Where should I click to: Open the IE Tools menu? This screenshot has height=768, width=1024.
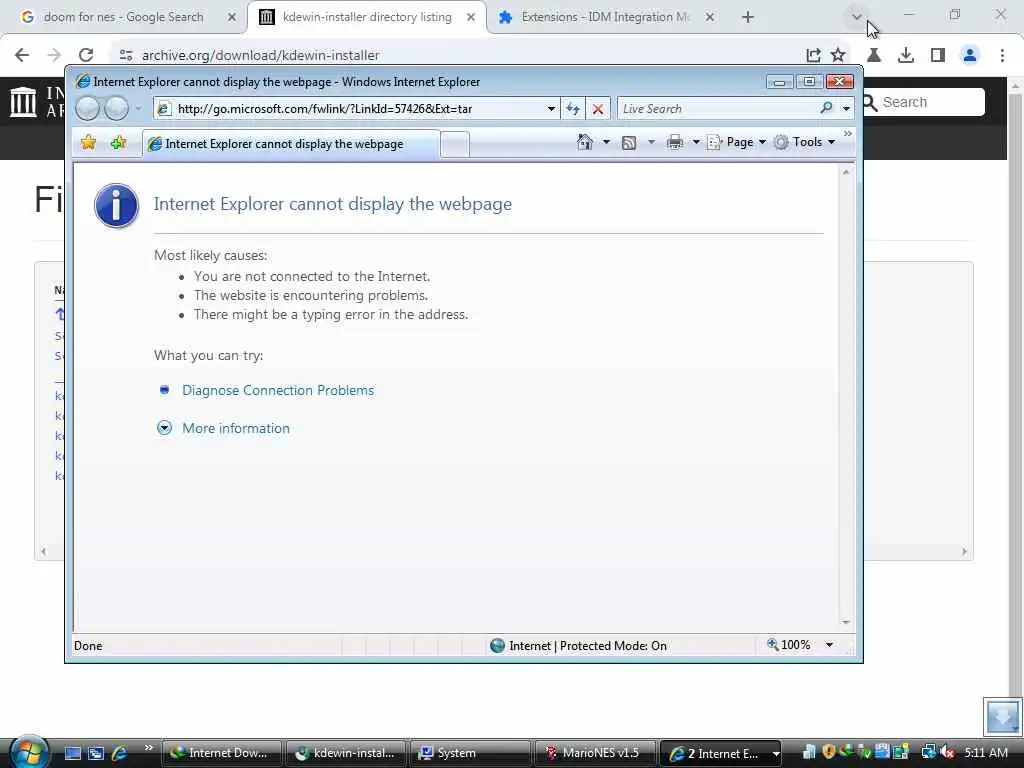(x=805, y=142)
